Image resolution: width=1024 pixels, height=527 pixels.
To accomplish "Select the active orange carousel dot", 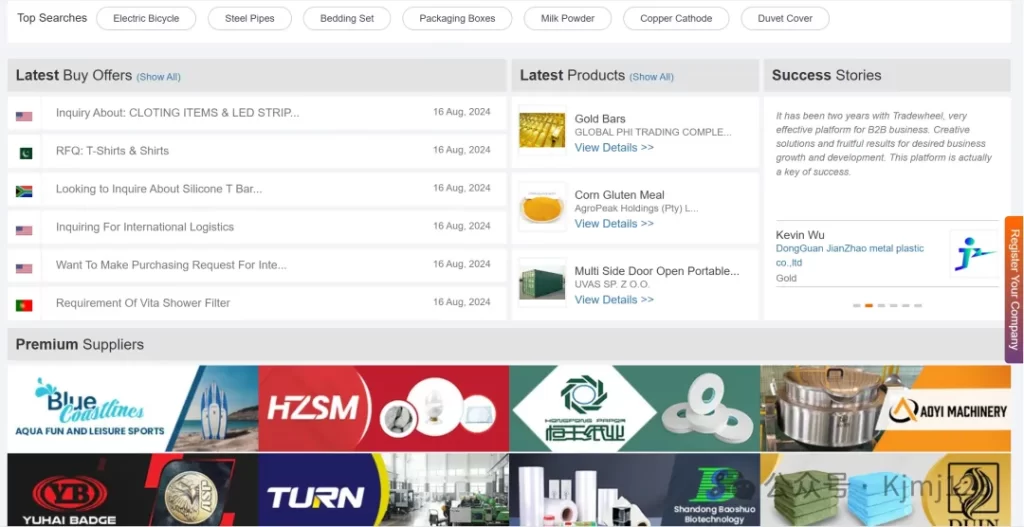I will (x=869, y=305).
